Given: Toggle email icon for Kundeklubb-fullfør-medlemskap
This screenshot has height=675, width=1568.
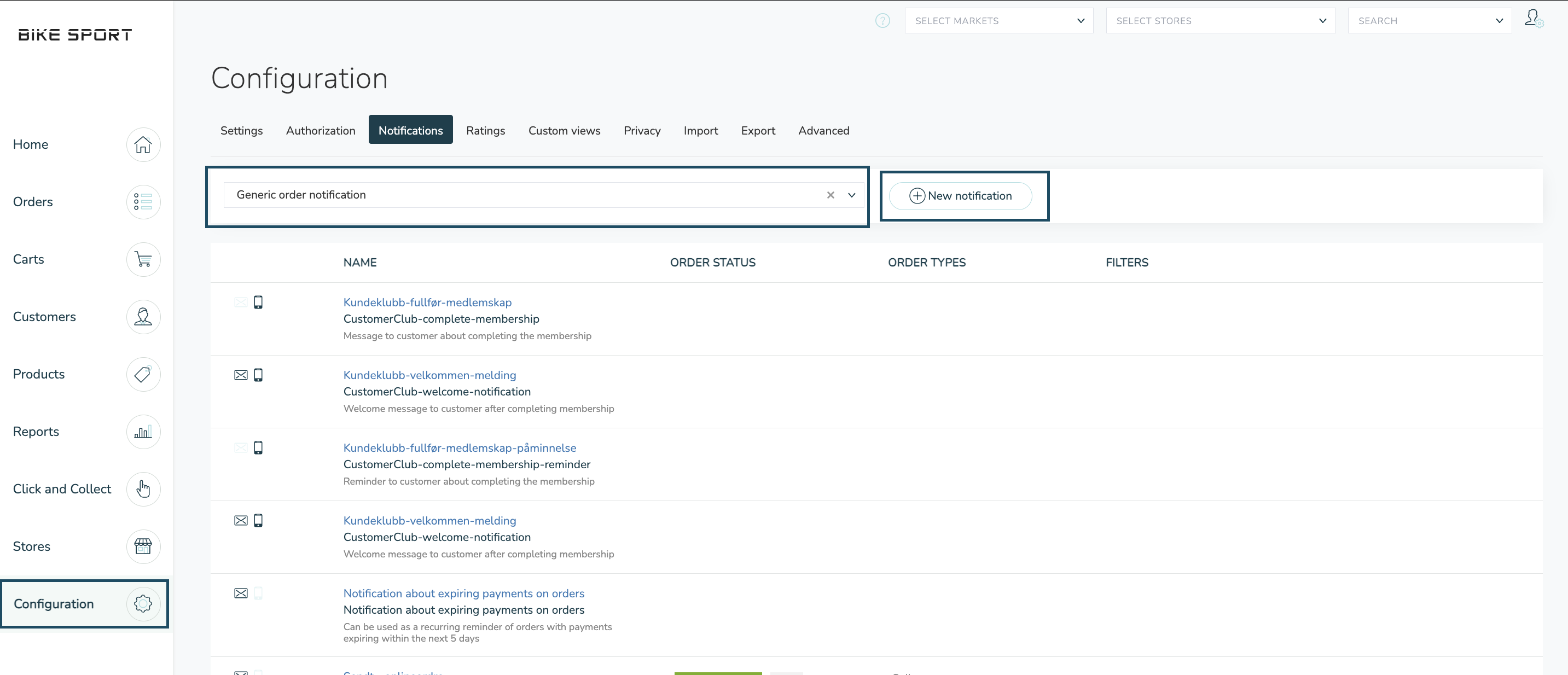Looking at the screenshot, I should [240, 302].
